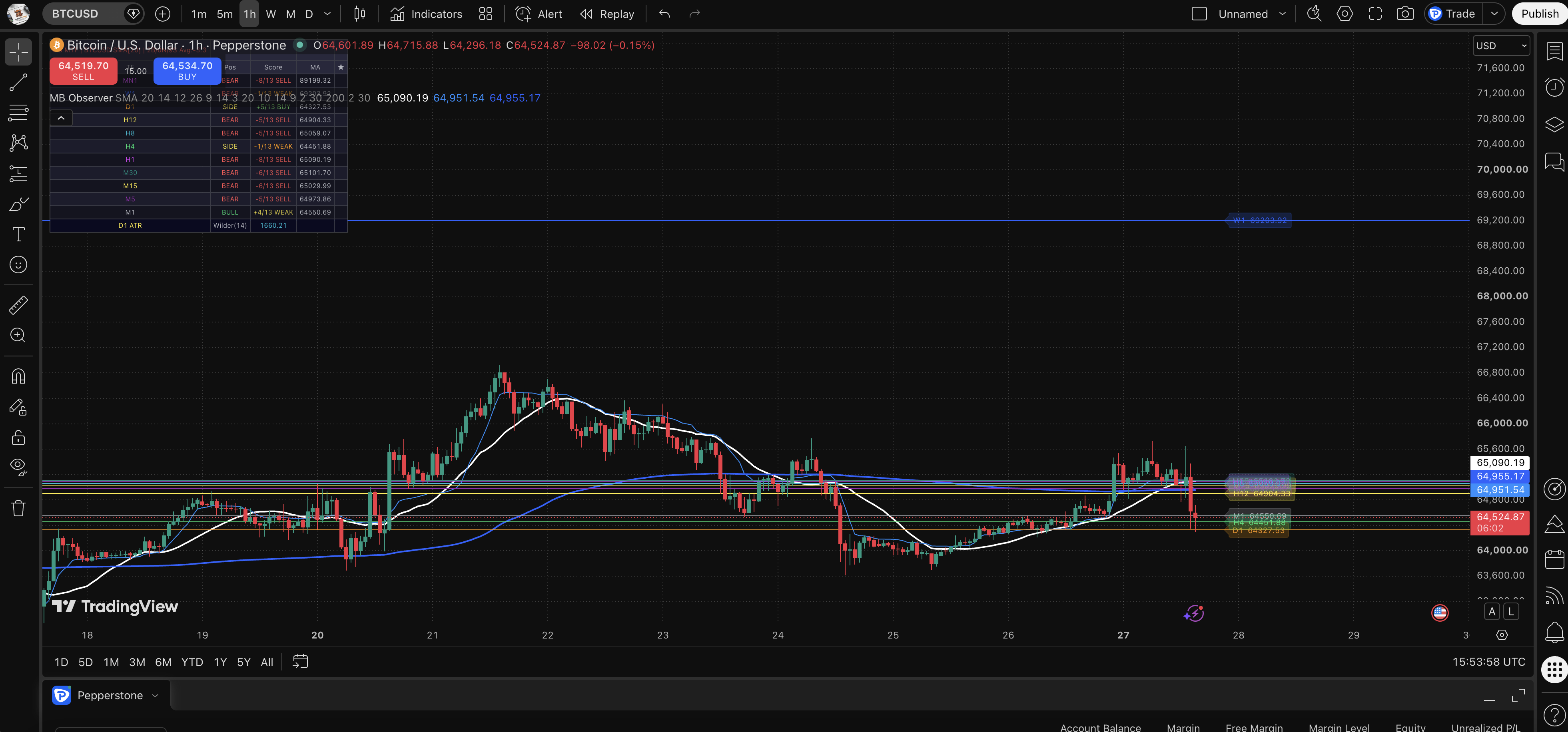1568x732 pixels.
Task: Activate the zoom in tool
Action: tap(18, 335)
